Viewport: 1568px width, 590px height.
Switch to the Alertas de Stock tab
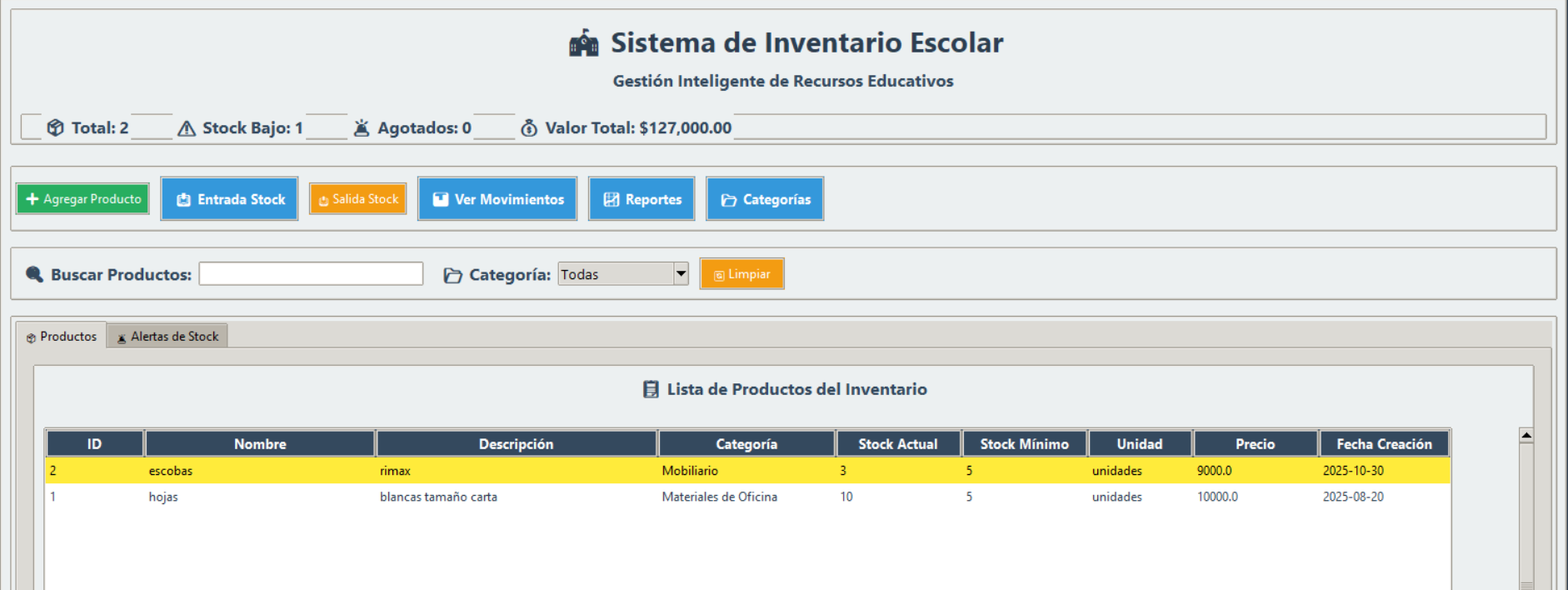[x=167, y=337]
